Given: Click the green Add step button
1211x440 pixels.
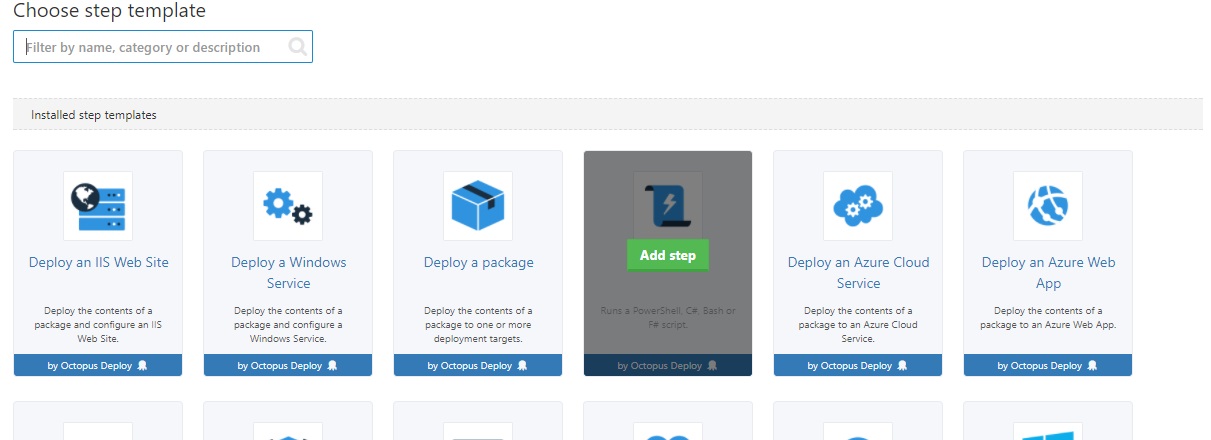Looking at the screenshot, I should 668,255.
